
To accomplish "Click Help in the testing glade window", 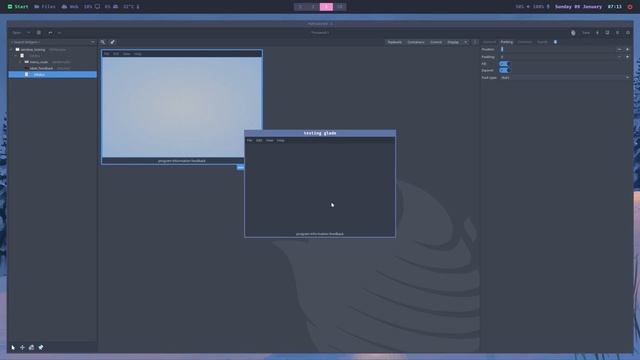I will [x=280, y=140].
